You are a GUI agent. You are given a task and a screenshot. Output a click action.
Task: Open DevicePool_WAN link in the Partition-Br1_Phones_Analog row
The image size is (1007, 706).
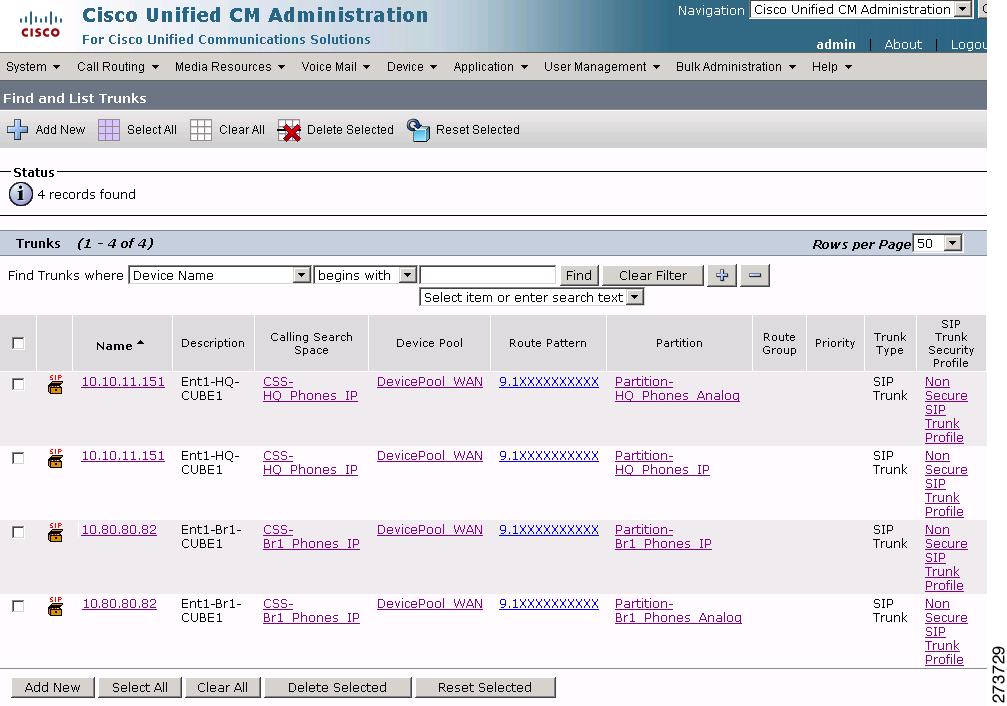(x=430, y=604)
